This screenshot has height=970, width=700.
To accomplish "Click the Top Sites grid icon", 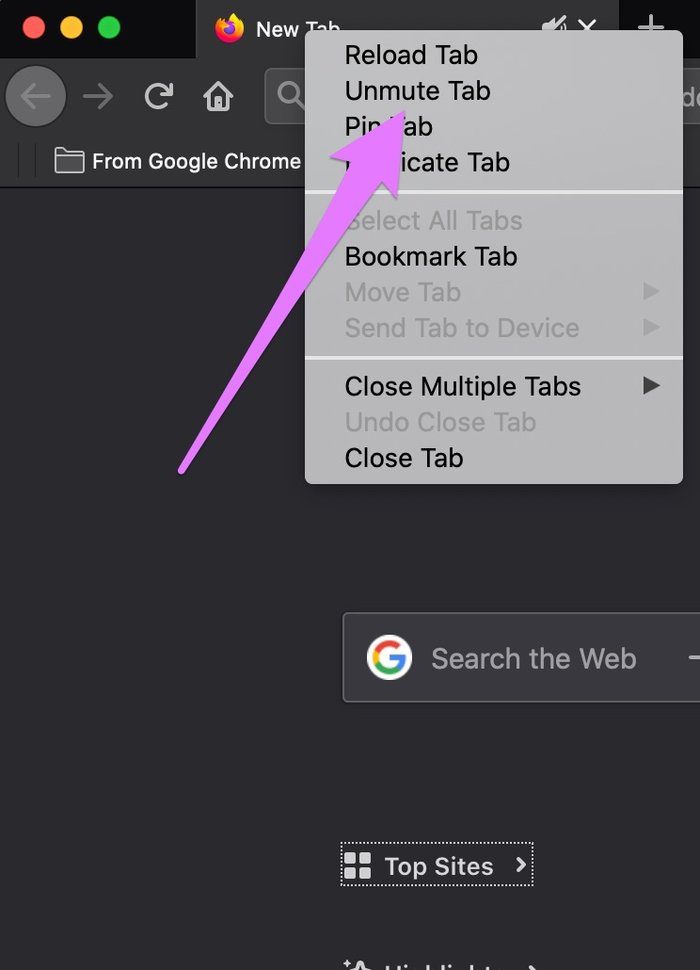I will (x=357, y=865).
